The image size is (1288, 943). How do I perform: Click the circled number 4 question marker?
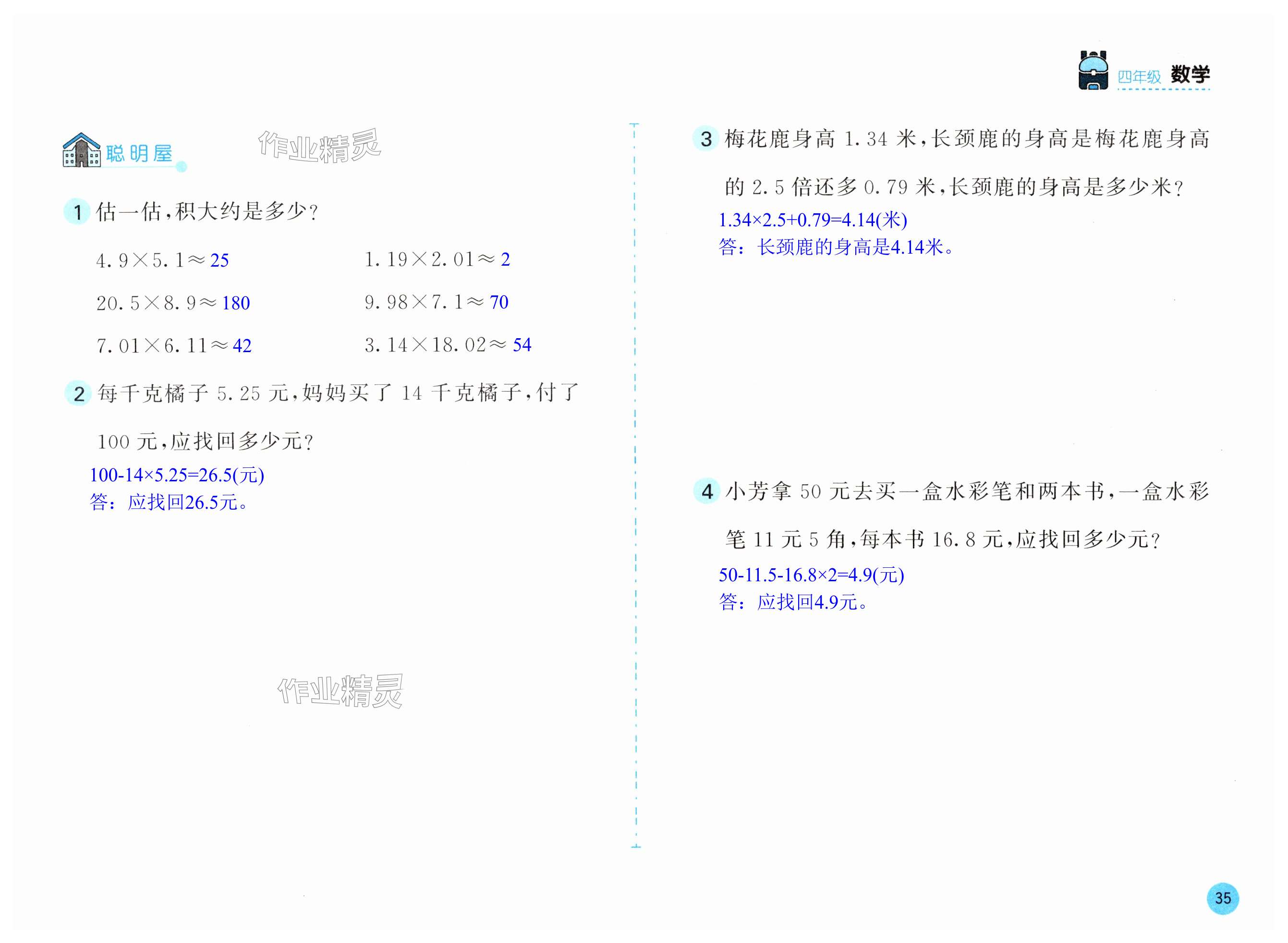pos(706,491)
